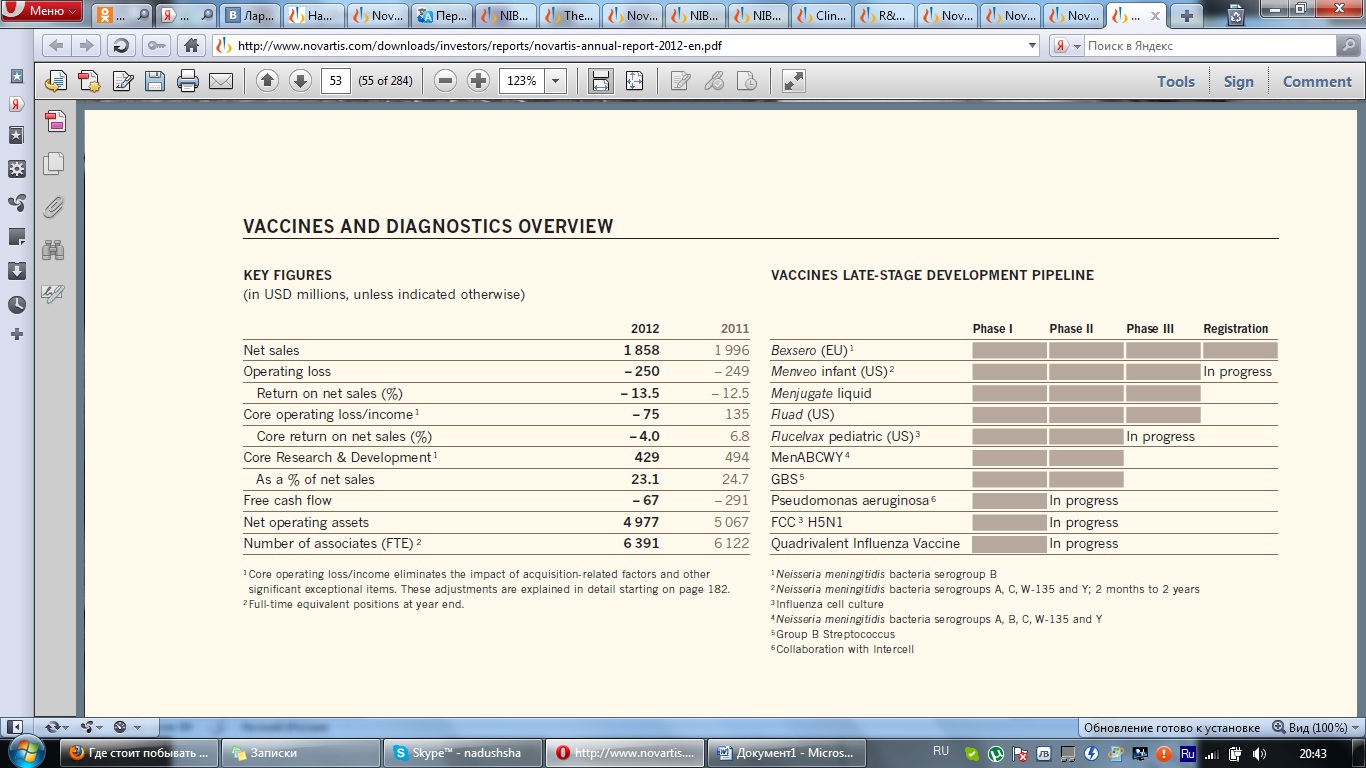Open the Opera Turbo status dropdown
The height and width of the screenshot is (768, 1366).
(126, 727)
